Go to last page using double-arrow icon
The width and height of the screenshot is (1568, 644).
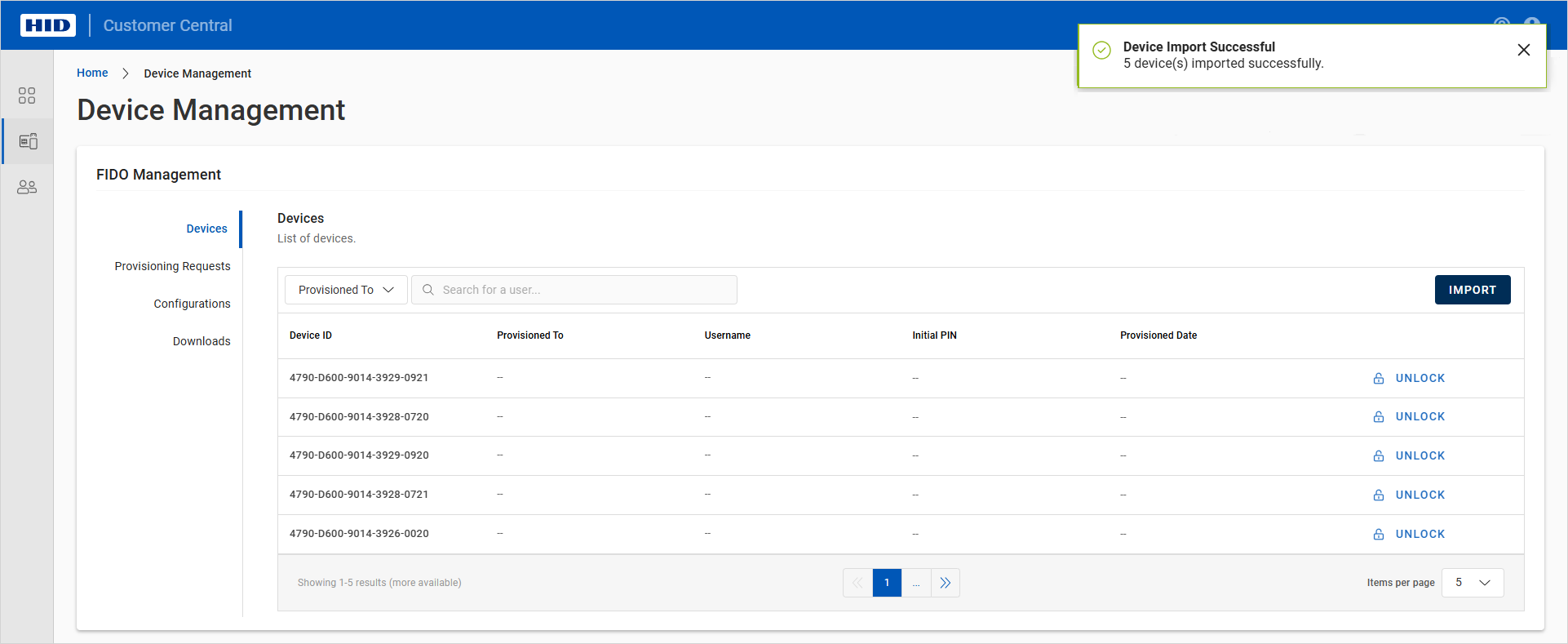(x=946, y=583)
